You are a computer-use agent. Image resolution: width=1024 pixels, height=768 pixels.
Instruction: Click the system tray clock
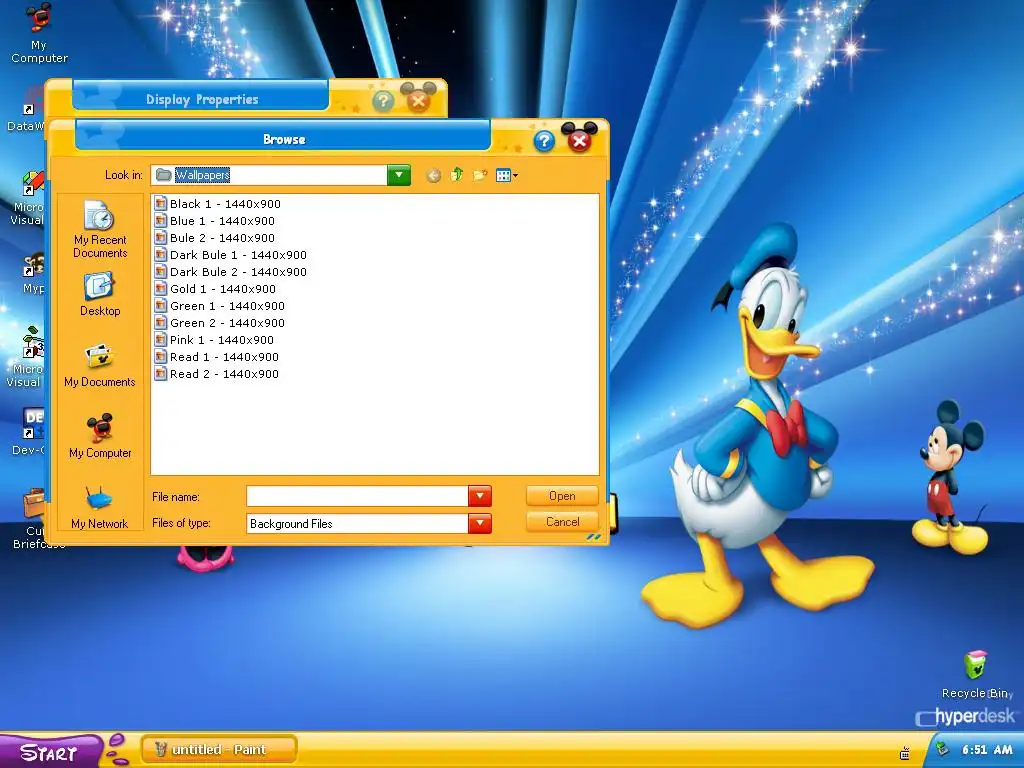pos(987,750)
